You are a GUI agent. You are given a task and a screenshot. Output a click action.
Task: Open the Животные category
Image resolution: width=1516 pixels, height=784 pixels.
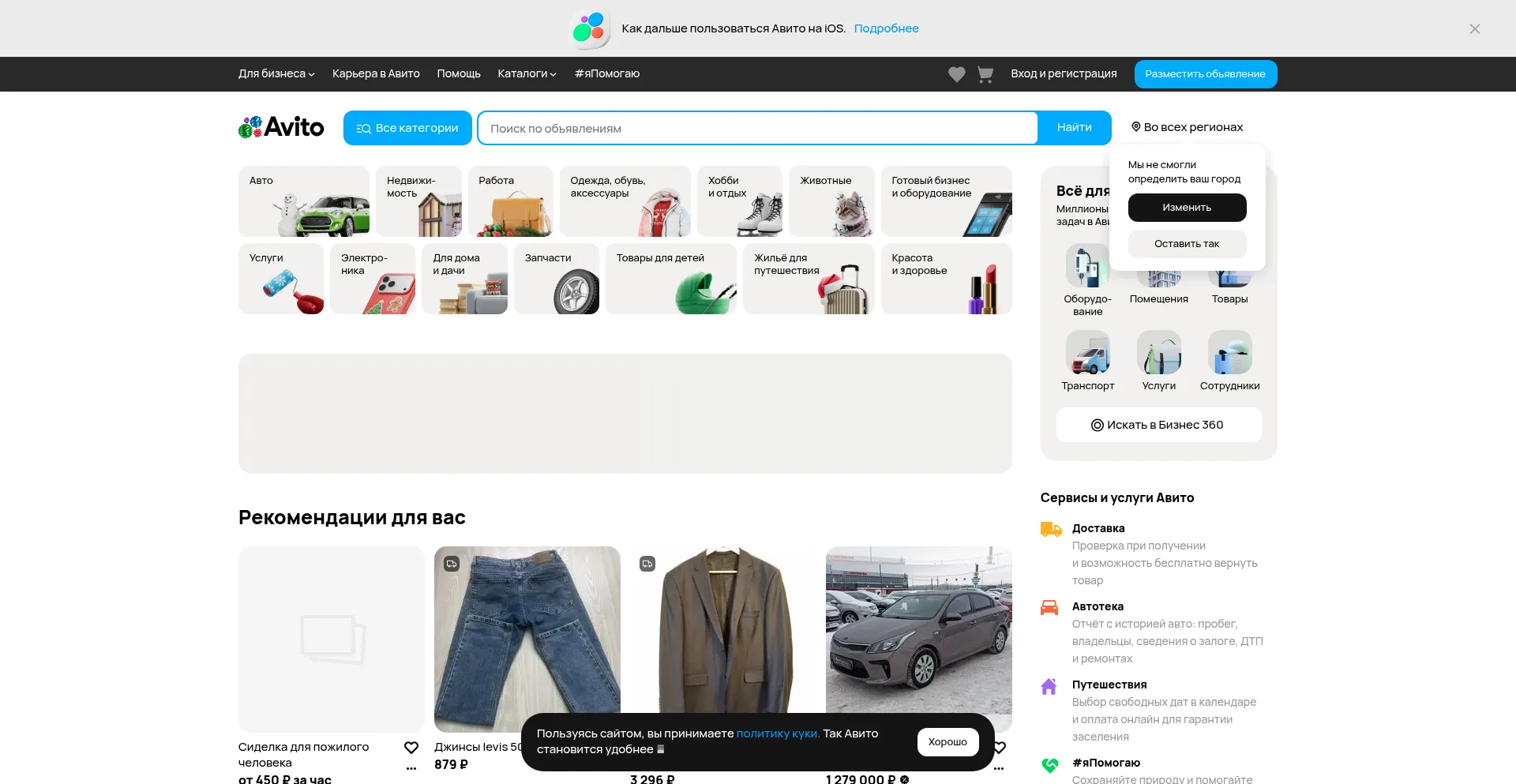click(x=832, y=201)
